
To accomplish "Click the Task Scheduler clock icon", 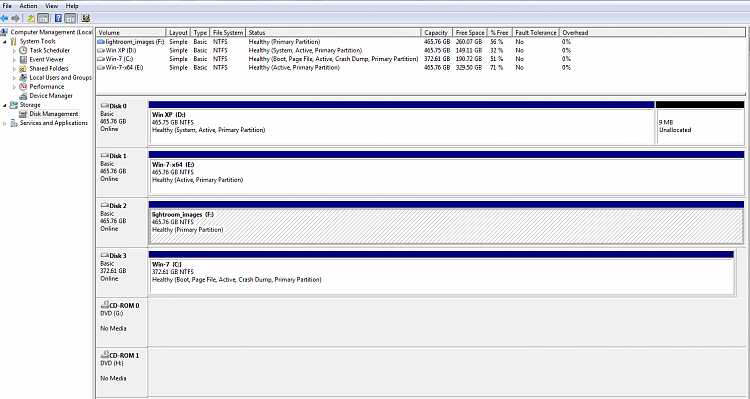I will (23, 50).
